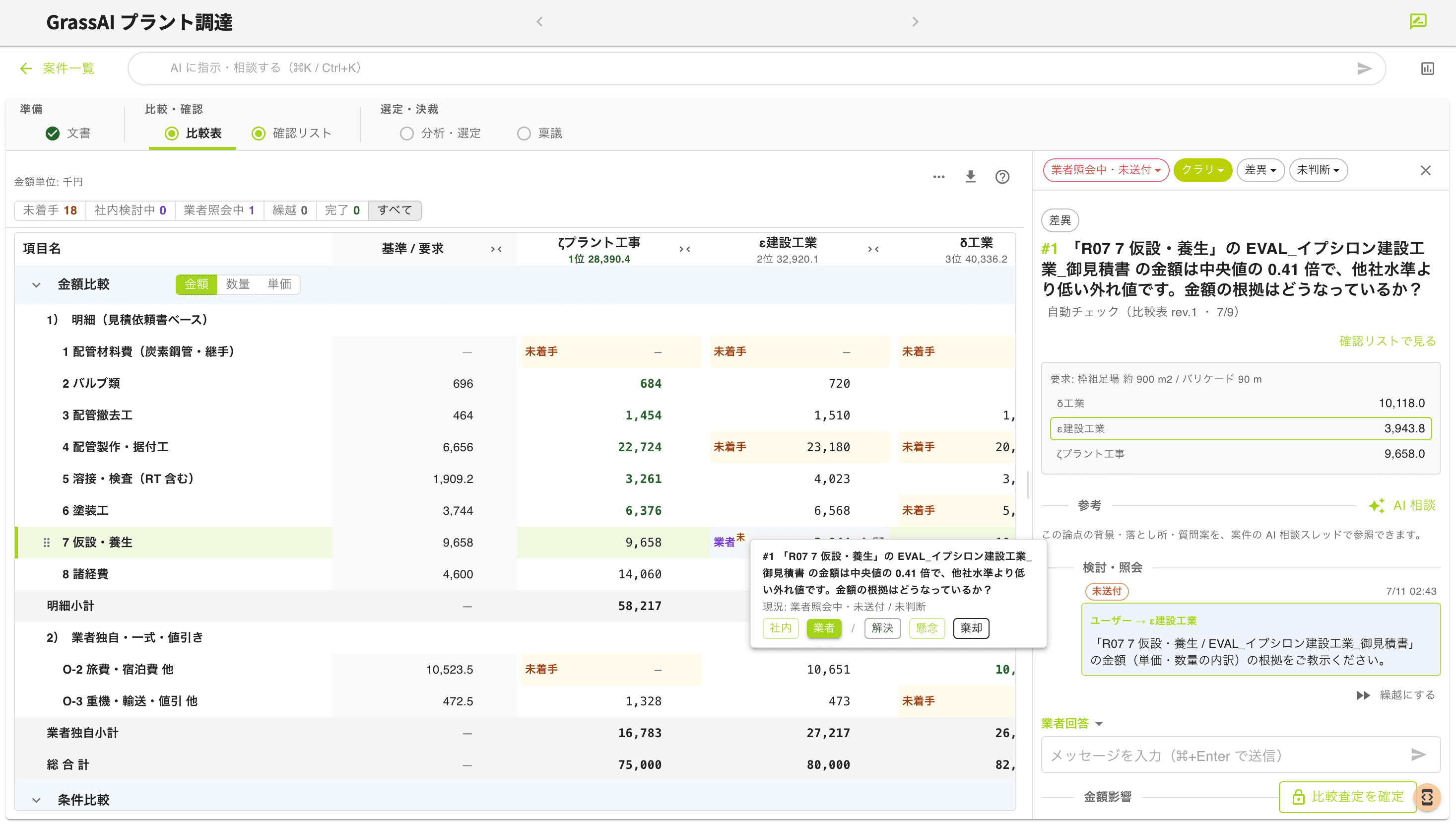1456x825 pixels.
Task: Click the 未送付 badge in 検討・照会
Action: pyautogui.click(x=1107, y=591)
